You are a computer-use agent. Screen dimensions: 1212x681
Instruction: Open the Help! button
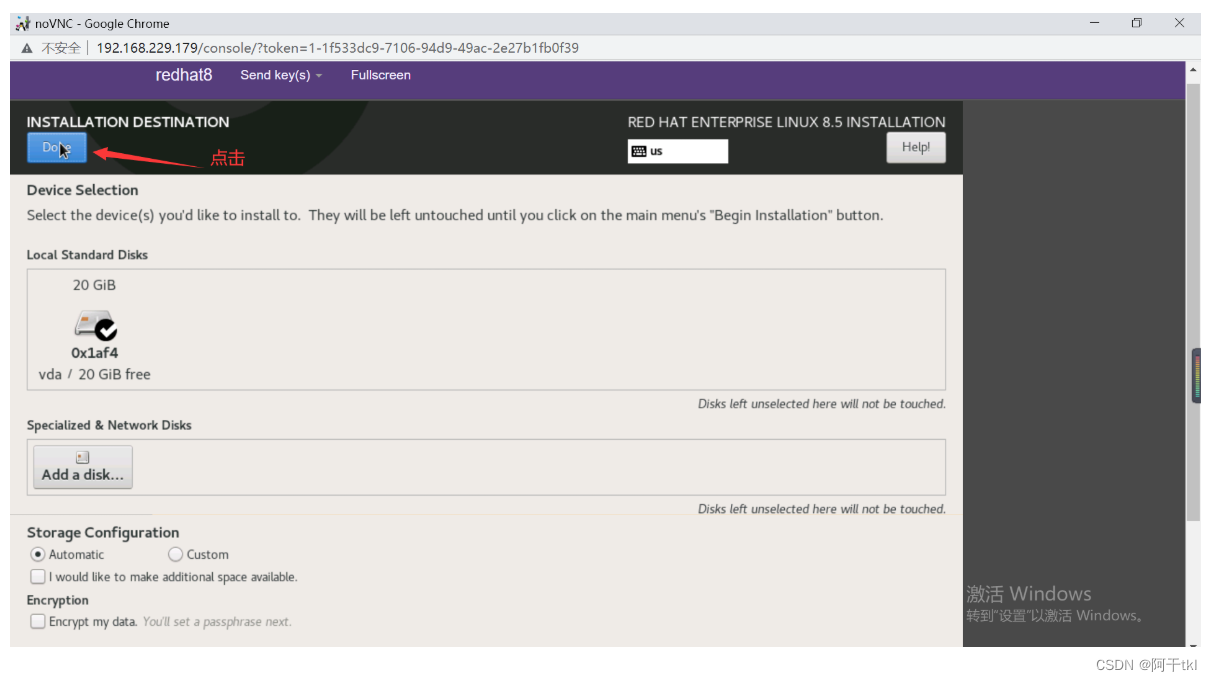coord(916,148)
